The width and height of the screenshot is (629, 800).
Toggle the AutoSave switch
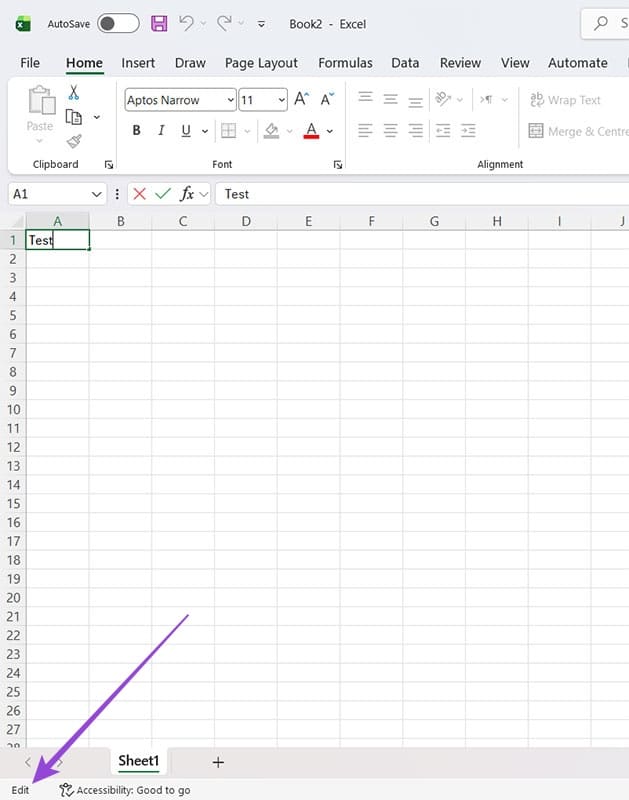[x=118, y=23]
